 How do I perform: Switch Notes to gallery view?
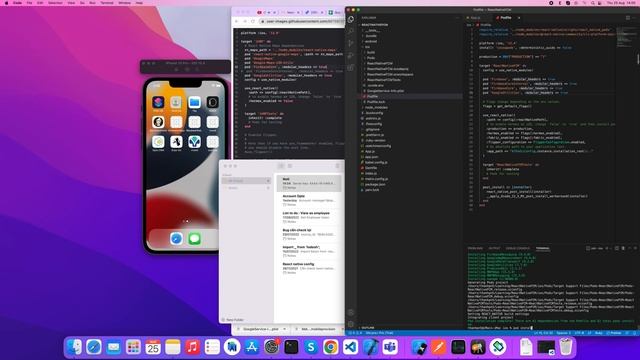[x=290, y=166]
